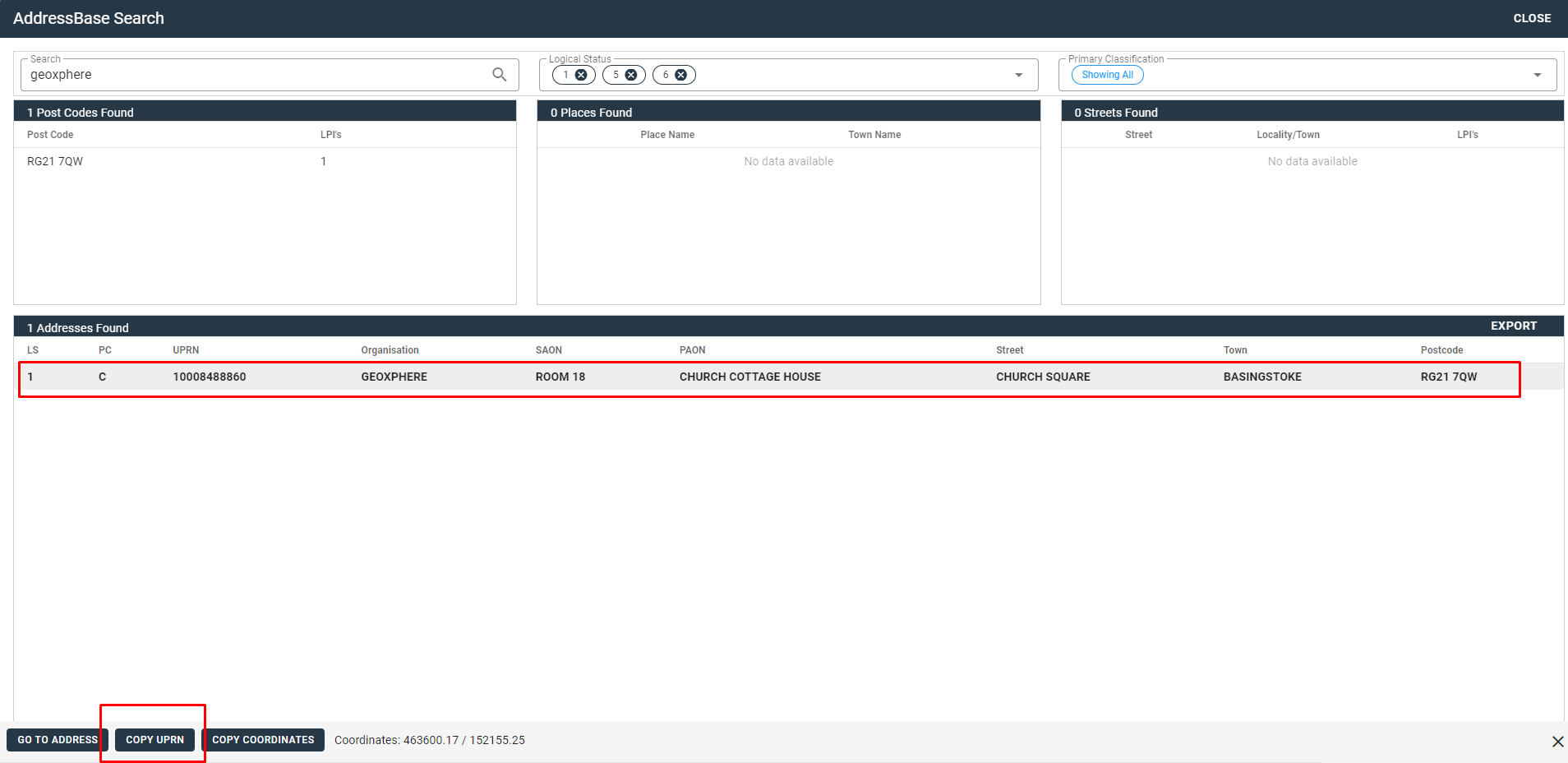1568x763 pixels.
Task: Remove logical status chip 1
Action: (x=581, y=75)
